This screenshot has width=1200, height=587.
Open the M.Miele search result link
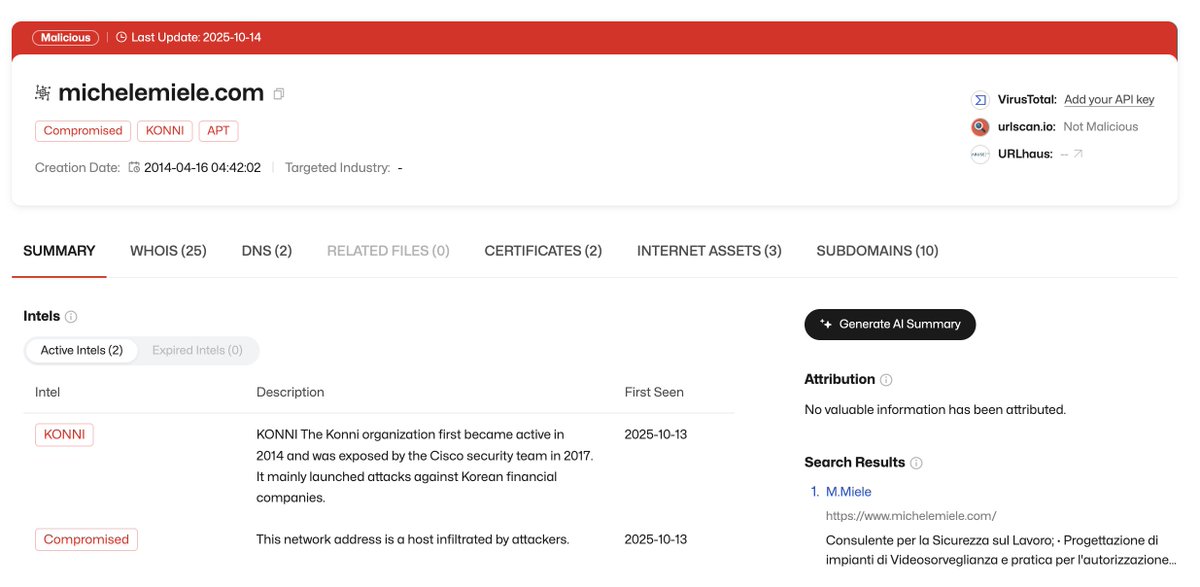[x=848, y=492]
